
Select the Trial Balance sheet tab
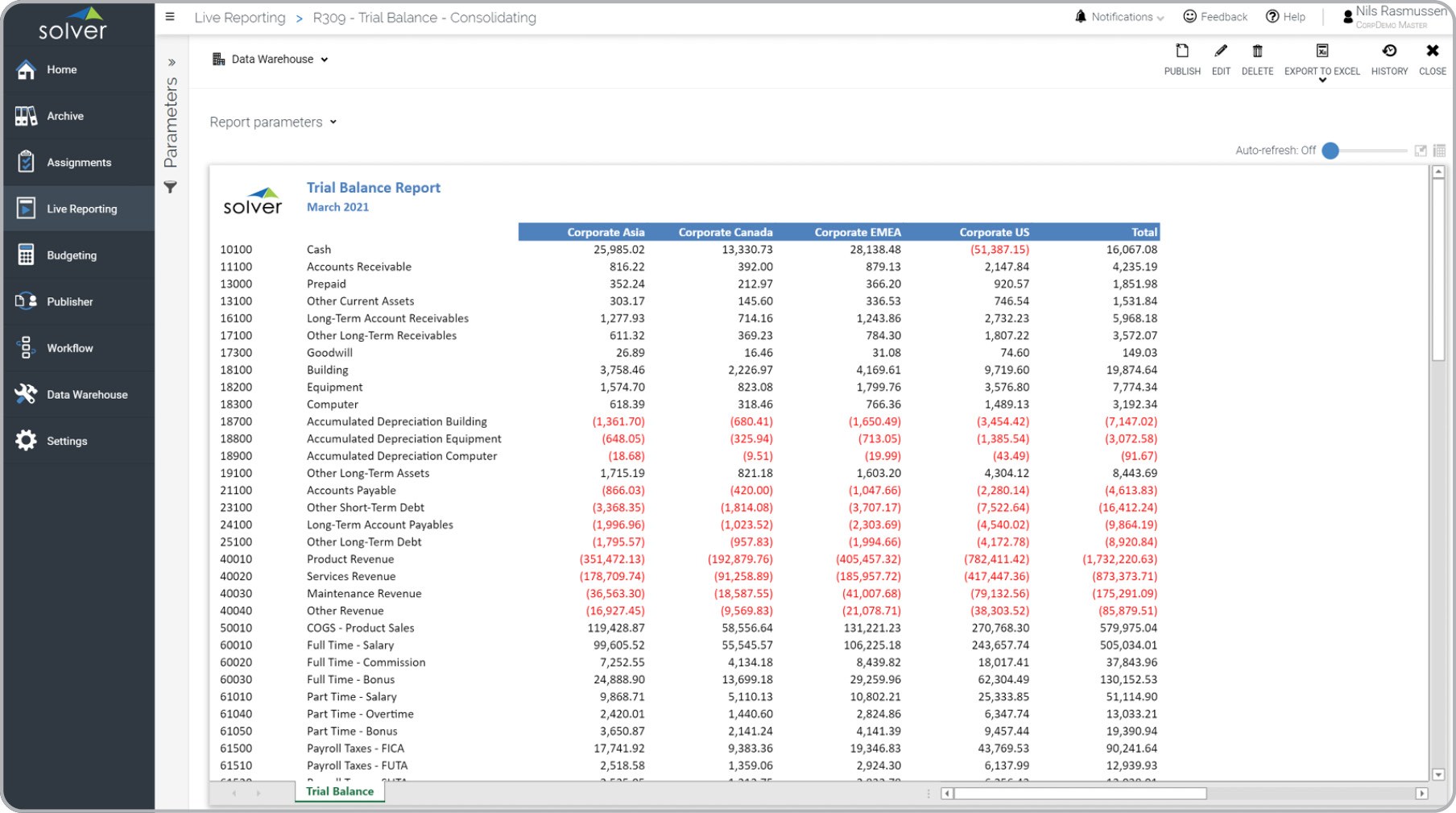pyautogui.click(x=340, y=792)
